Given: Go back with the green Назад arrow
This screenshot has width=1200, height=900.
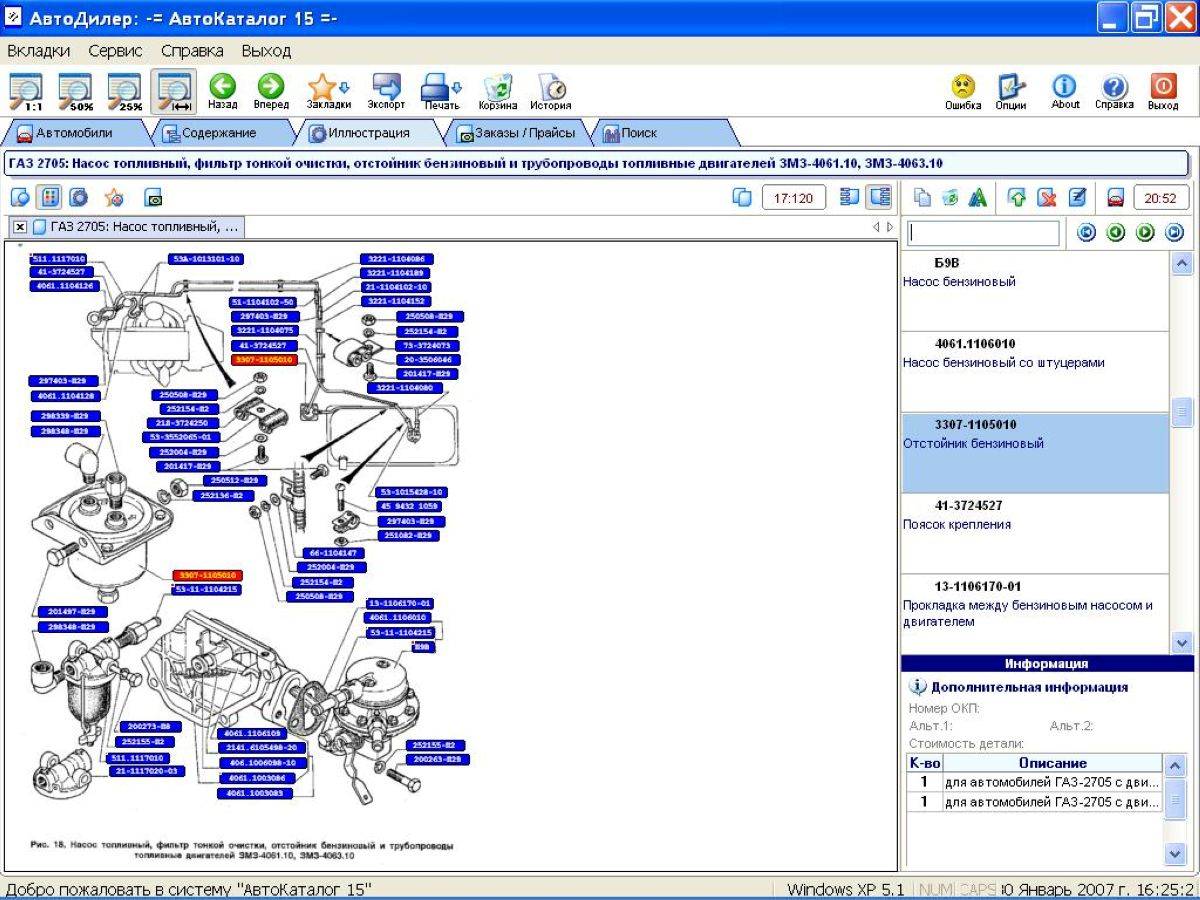Looking at the screenshot, I should 222,90.
